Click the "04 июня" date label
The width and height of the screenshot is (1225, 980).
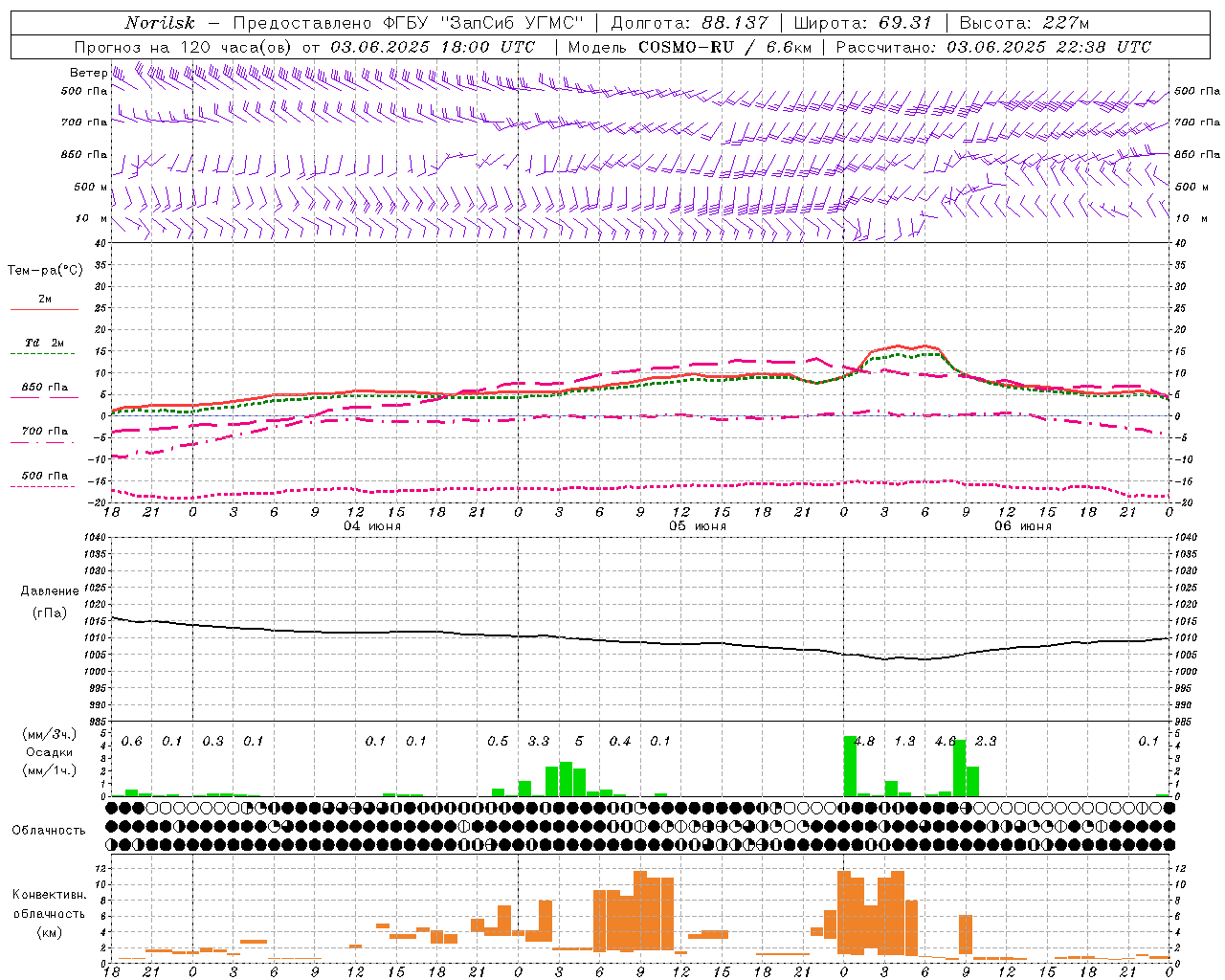click(372, 526)
